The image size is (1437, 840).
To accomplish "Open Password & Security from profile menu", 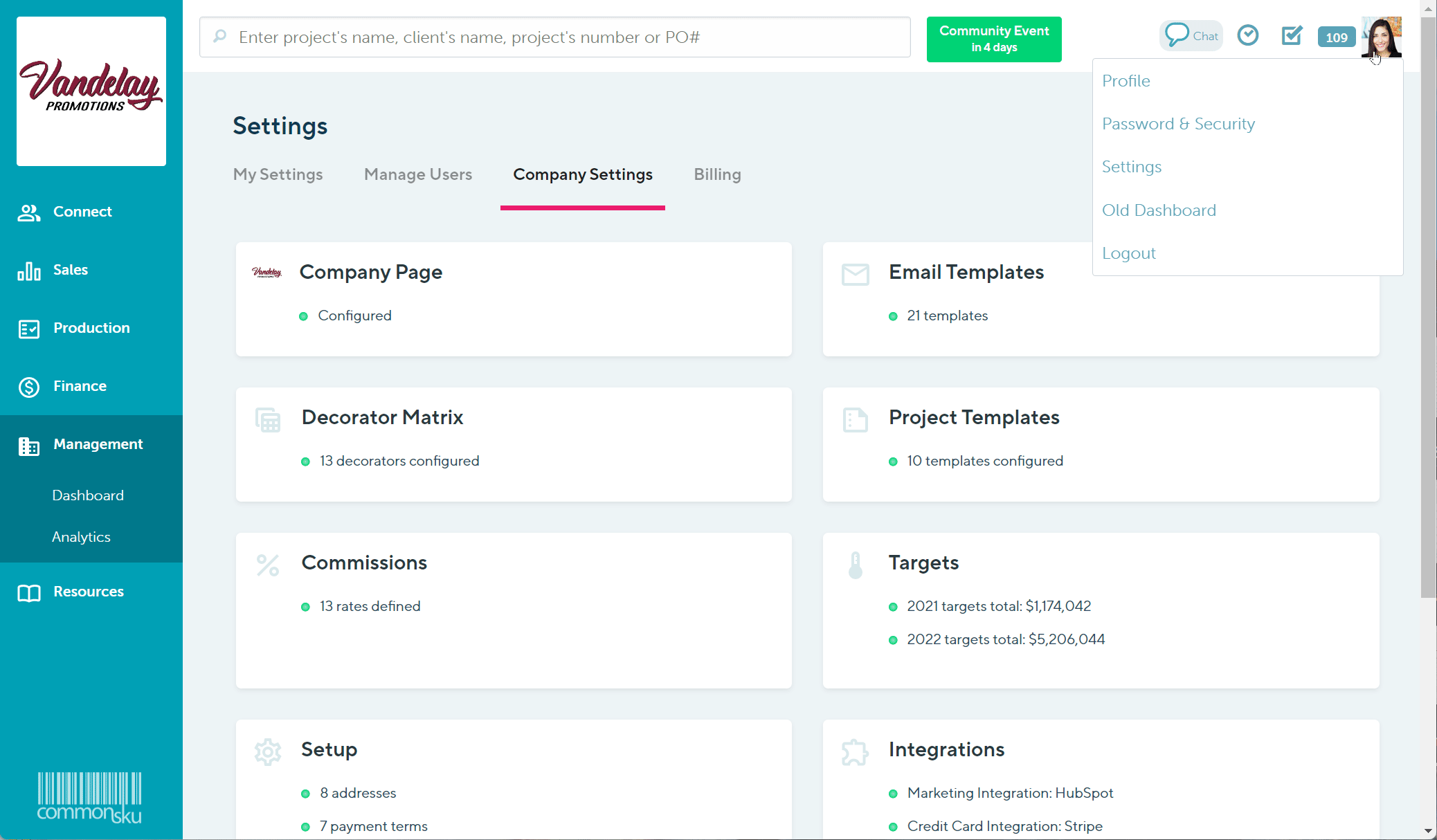I will coord(1179,123).
